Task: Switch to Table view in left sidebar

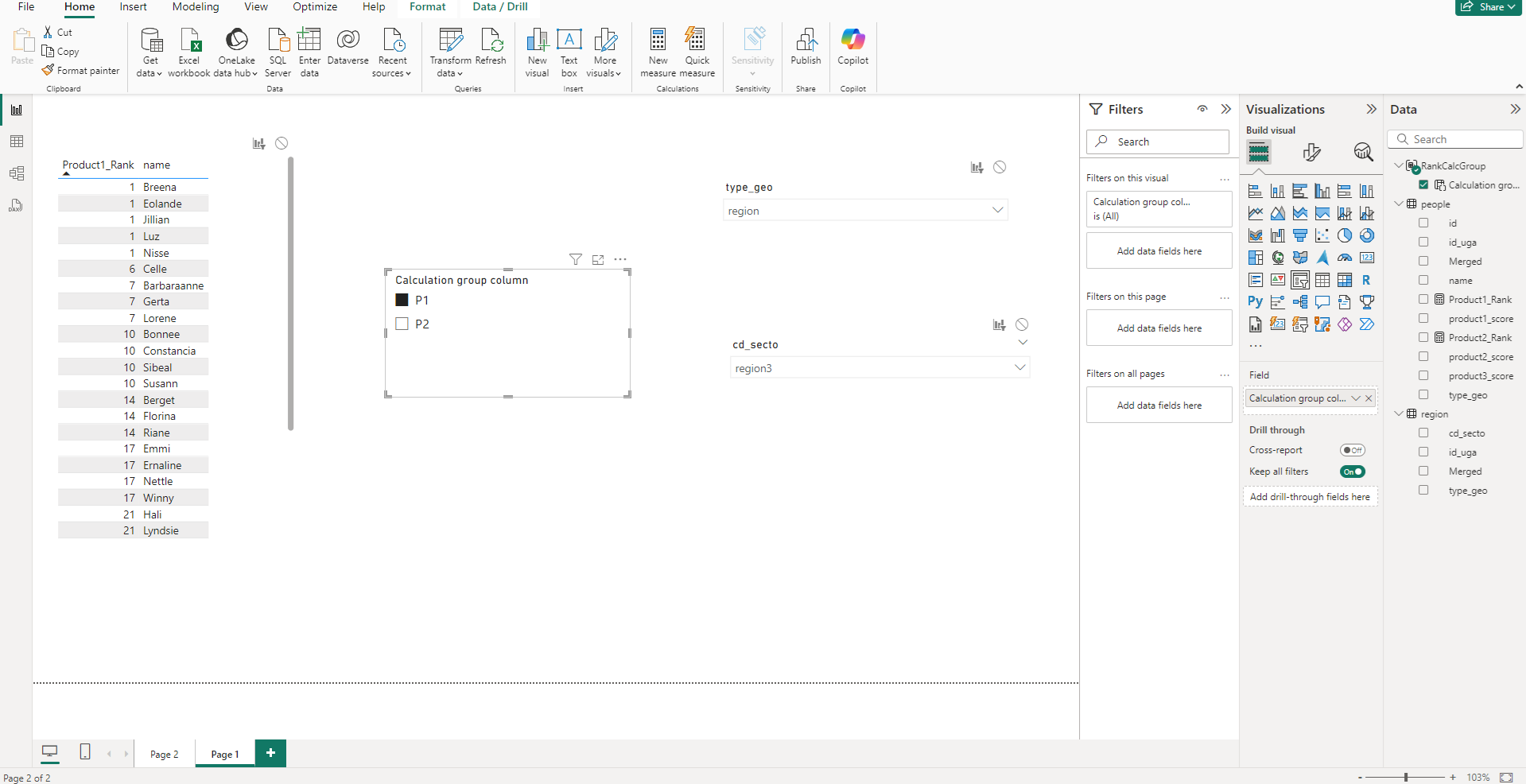Action: [16, 142]
